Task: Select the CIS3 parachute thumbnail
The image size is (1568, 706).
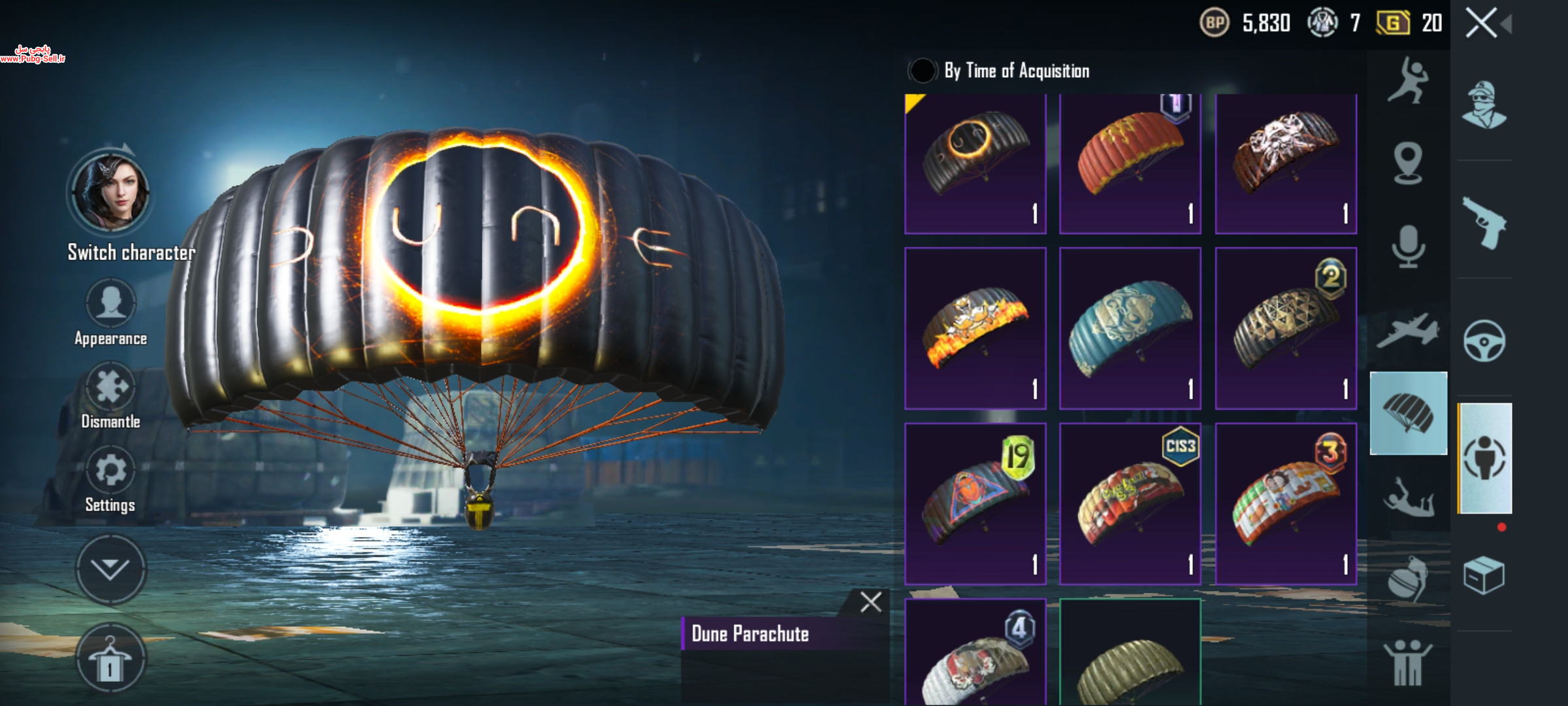Action: tap(1130, 503)
